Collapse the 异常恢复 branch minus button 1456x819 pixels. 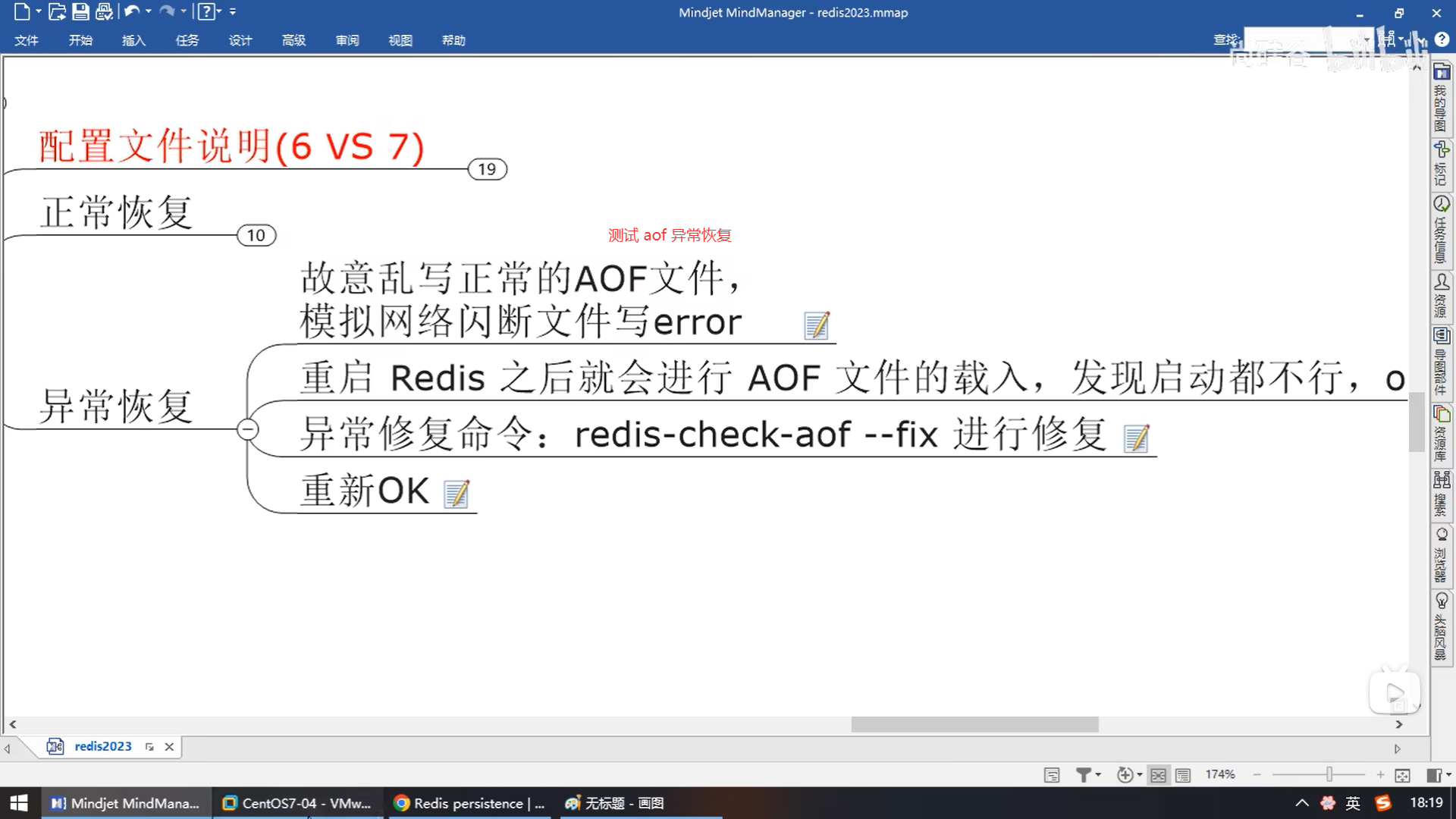[247, 430]
